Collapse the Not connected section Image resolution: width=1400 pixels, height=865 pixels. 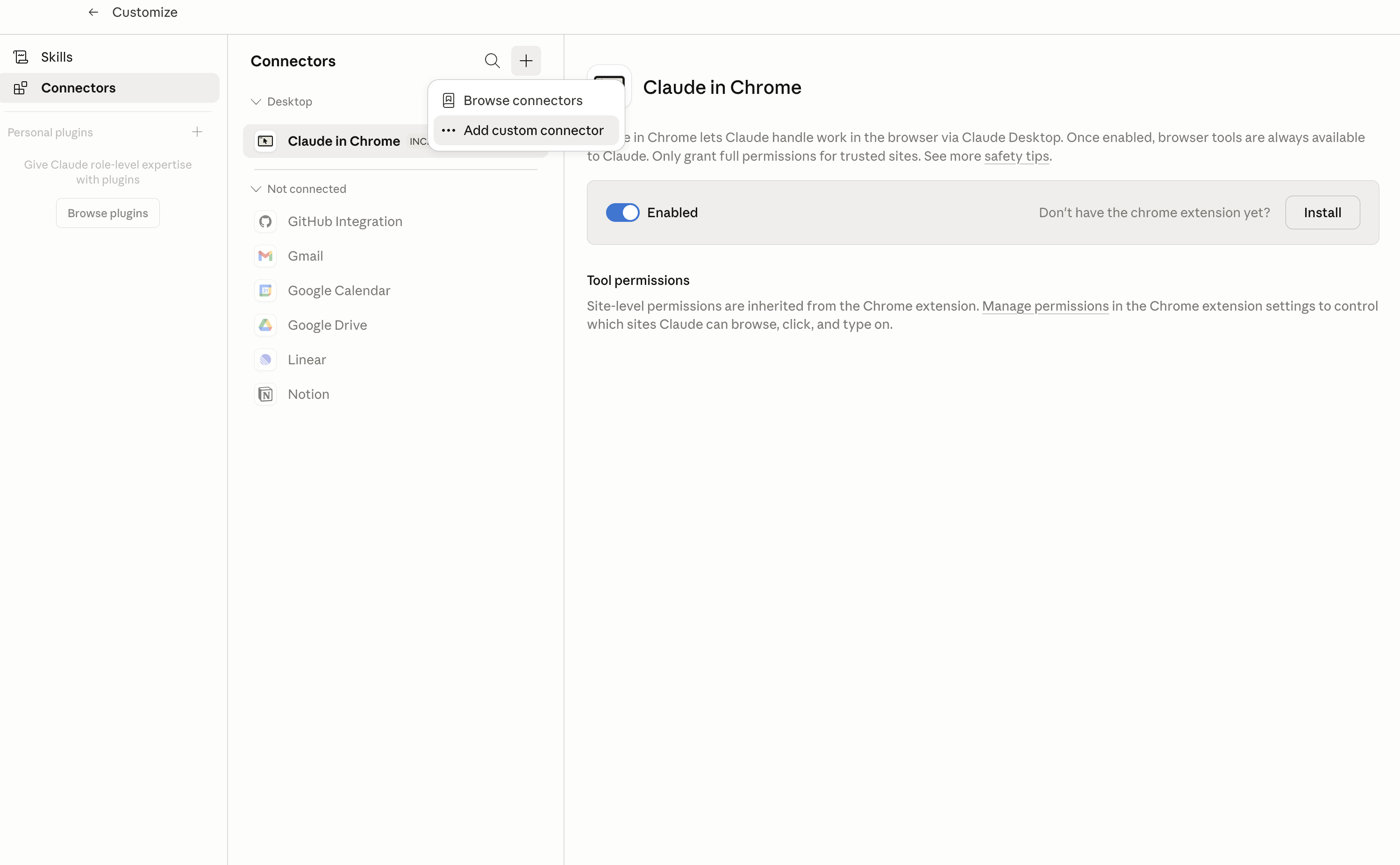(256, 189)
